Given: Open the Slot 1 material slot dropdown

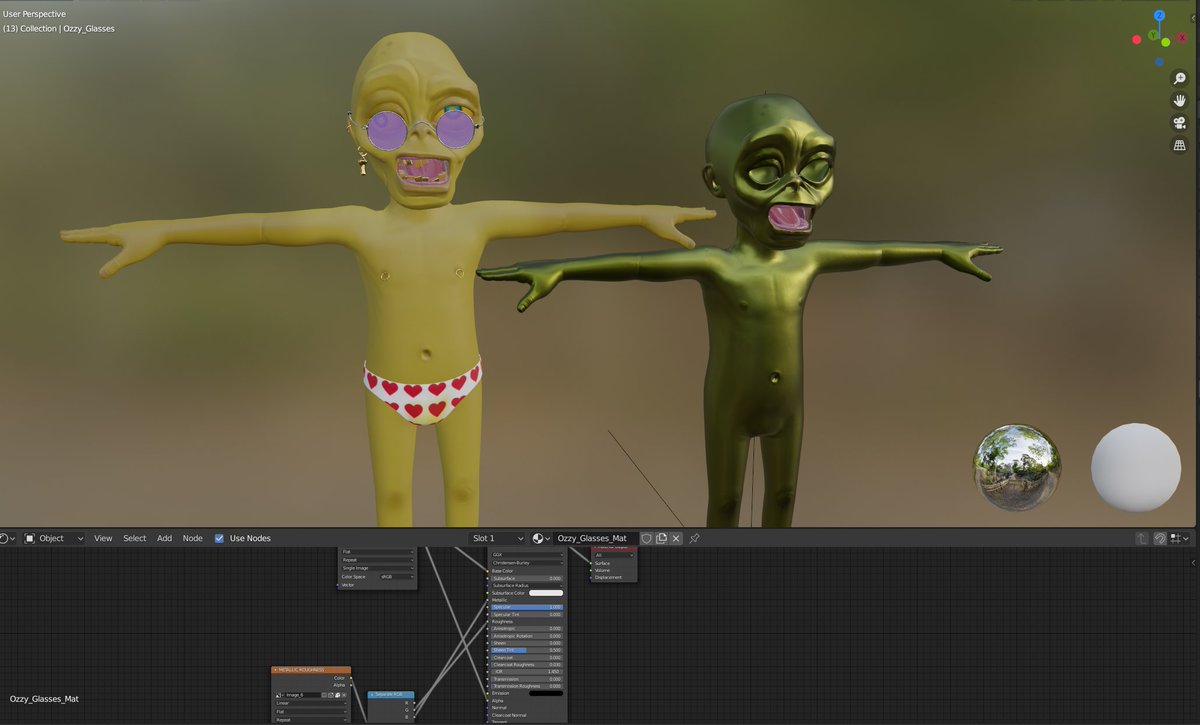Looking at the screenshot, I should pyautogui.click(x=497, y=538).
